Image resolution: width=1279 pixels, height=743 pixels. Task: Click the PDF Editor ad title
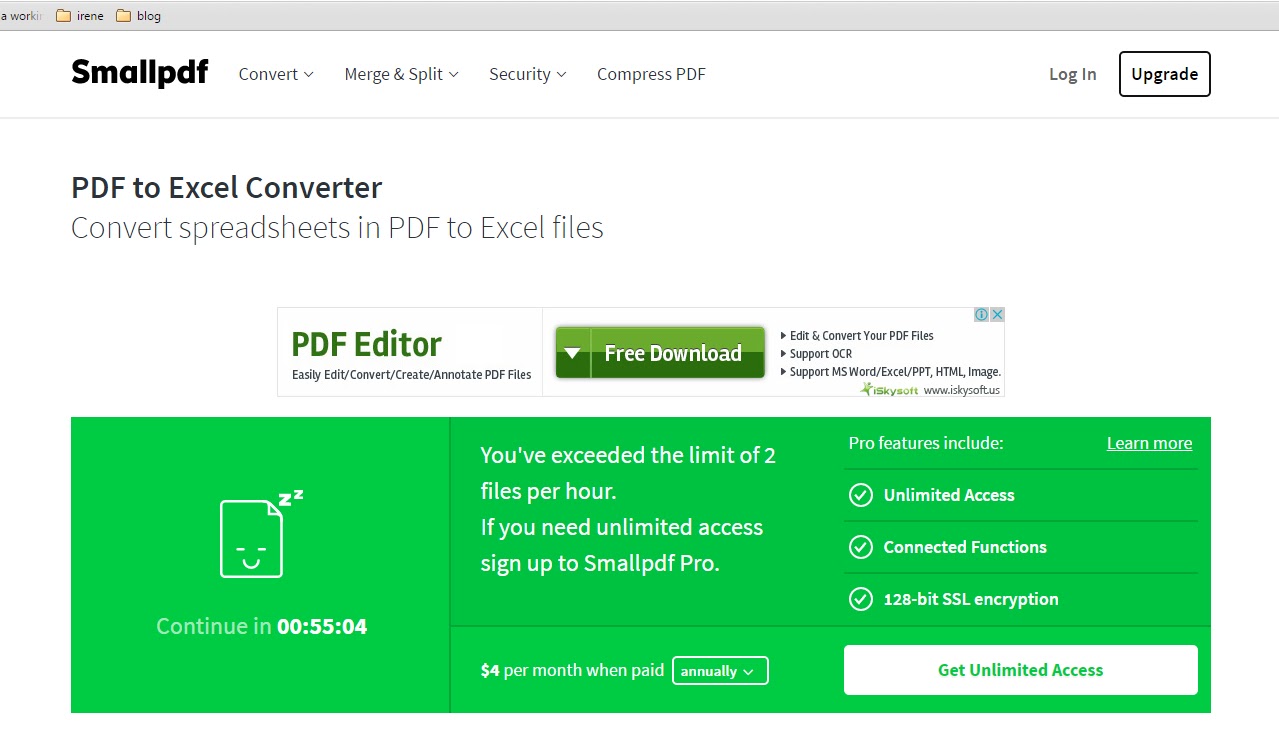click(366, 344)
